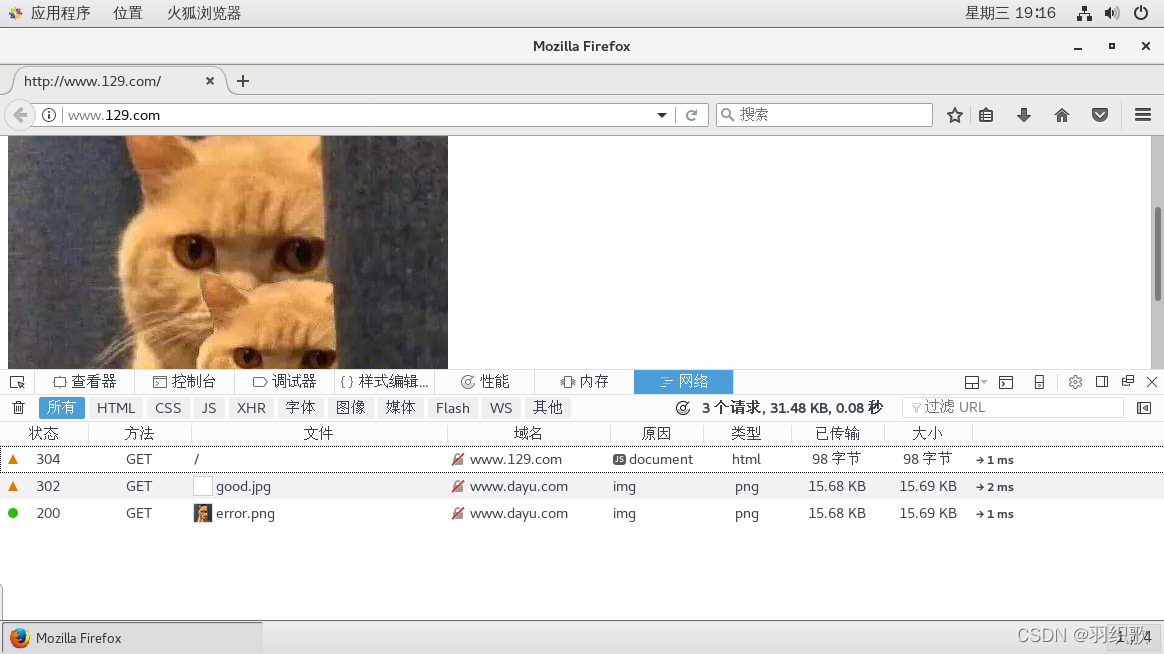The width and height of the screenshot is (1164, 654).
Task: Select the 网络 network tab
Action: (684, 382)
